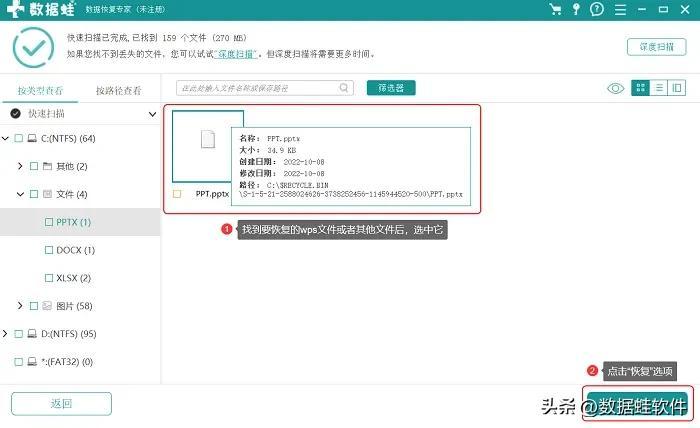The height and width of the screenshot is (428, 700).
Task: Click the file name search field
Action: point(266,88)
